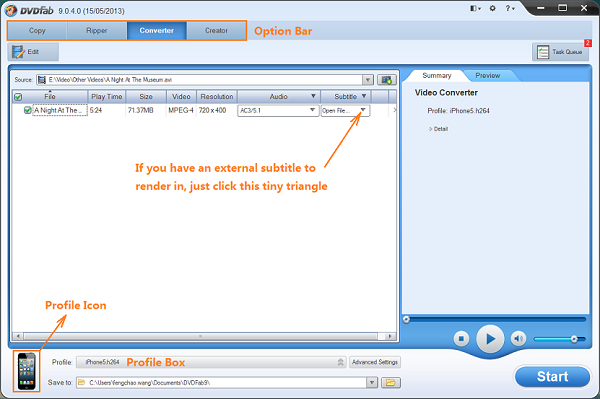Remove file with the row X icon
600x399 pixels.
pos(395,110)
